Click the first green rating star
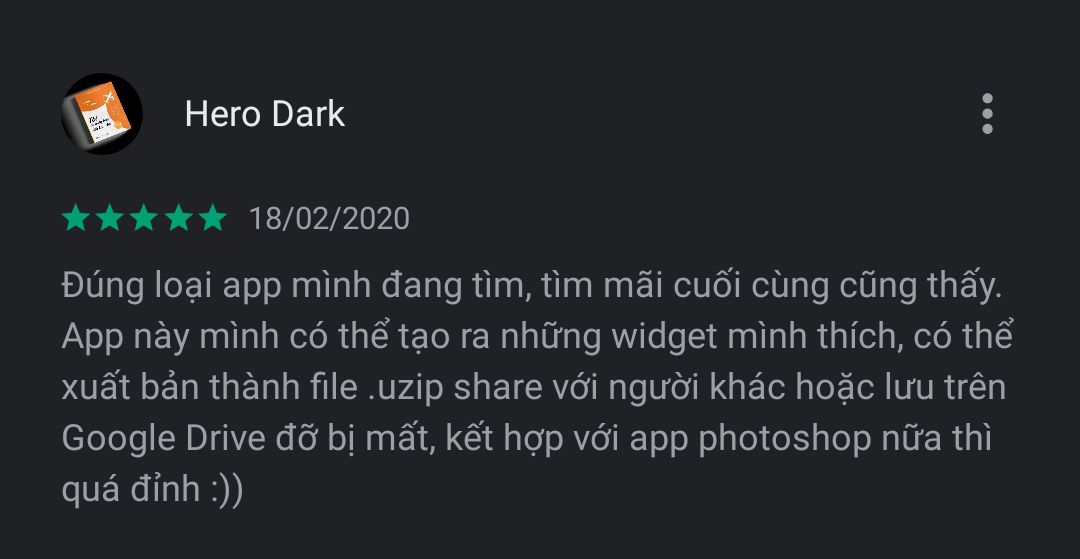The image size is (1080, 559). (76, 218)
